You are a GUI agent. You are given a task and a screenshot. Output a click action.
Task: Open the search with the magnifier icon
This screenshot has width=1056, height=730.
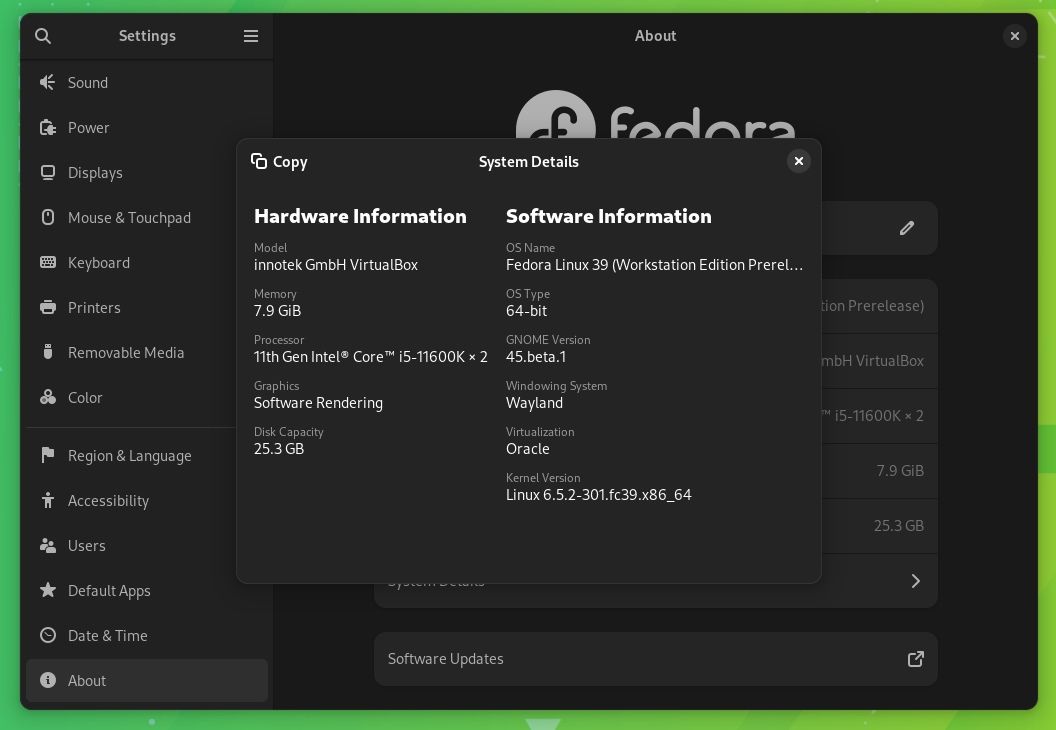point(43,36)
